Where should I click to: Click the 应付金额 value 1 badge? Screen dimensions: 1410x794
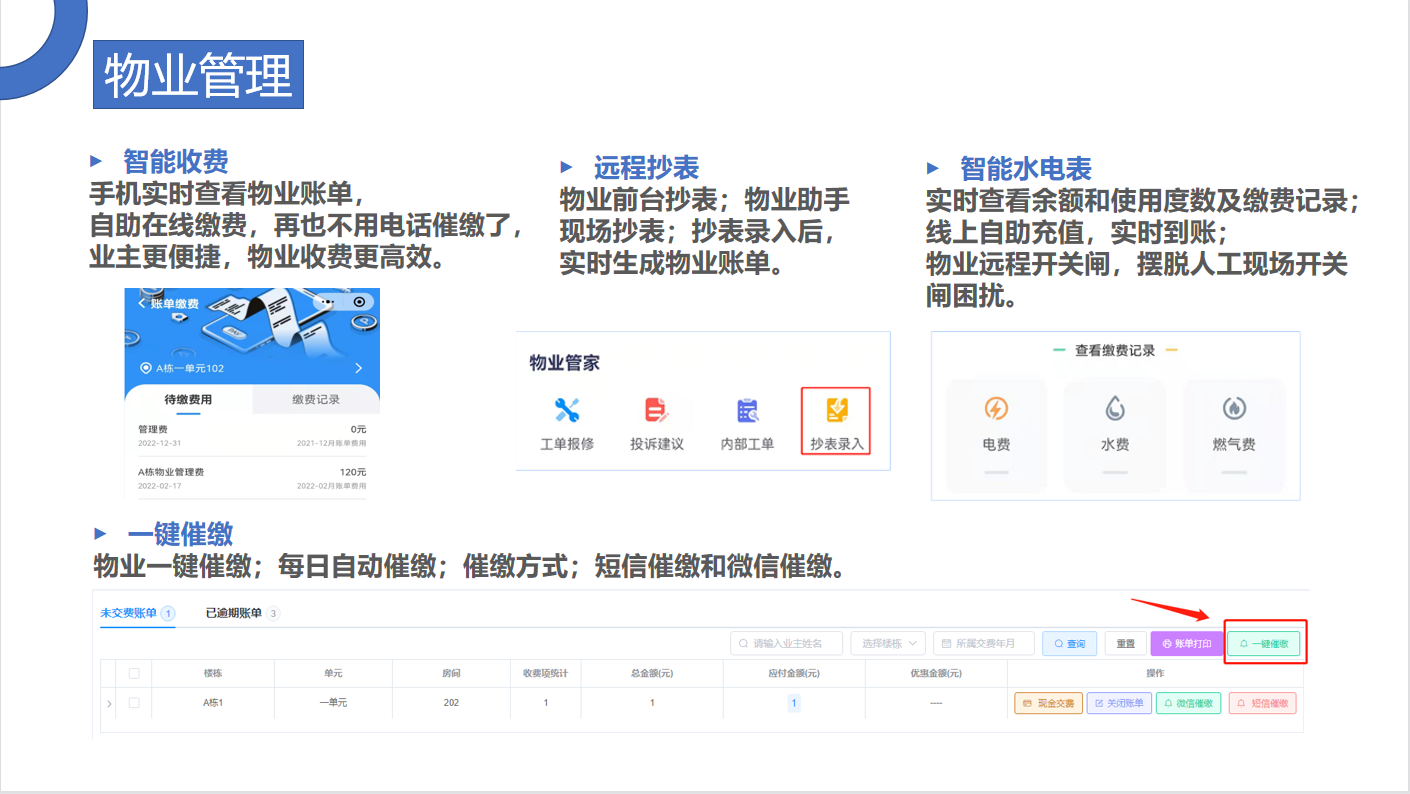click(794, 703)
